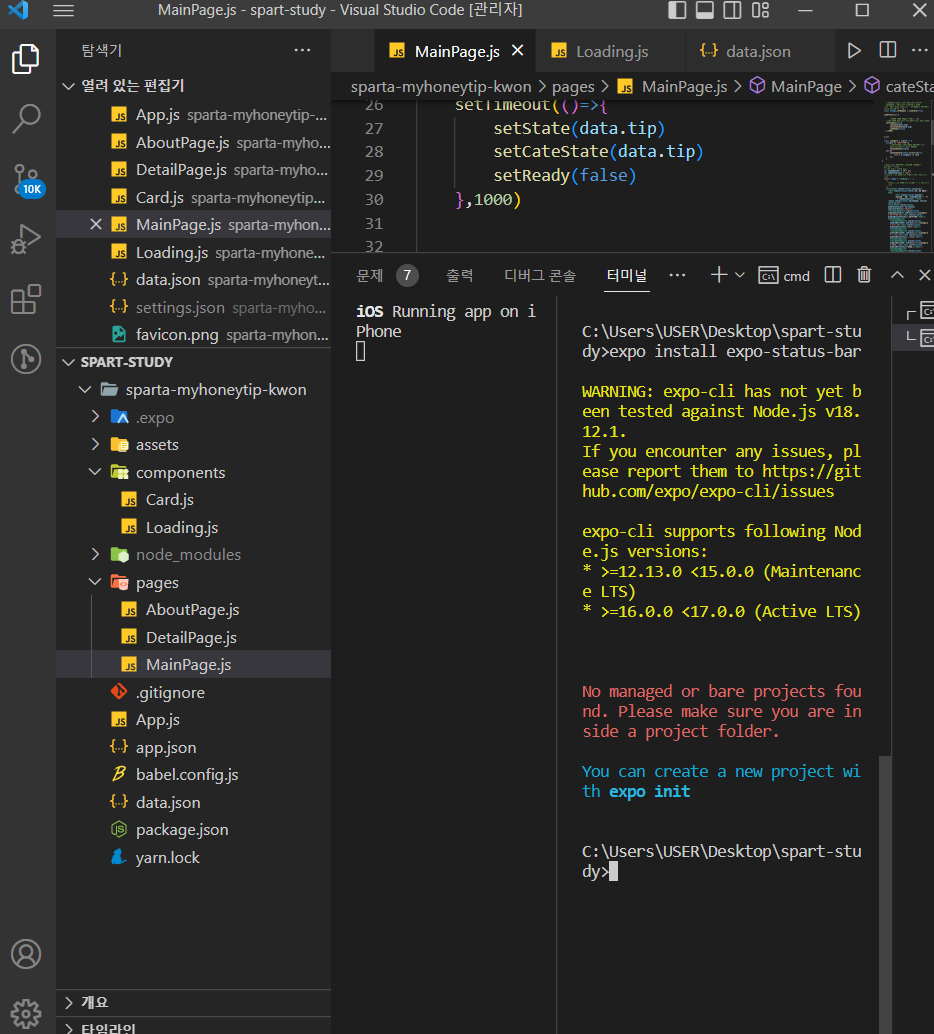Open favicon.png in open editors list

(x=193, y=335)
